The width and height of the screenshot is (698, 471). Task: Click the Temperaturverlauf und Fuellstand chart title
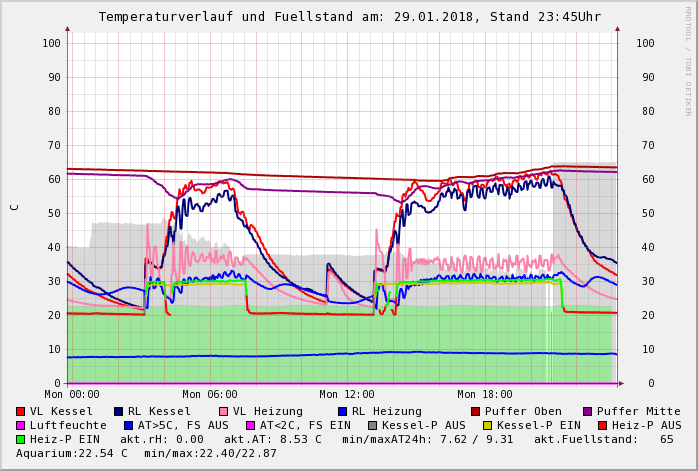pyautogui.click(x=349, y=17)
